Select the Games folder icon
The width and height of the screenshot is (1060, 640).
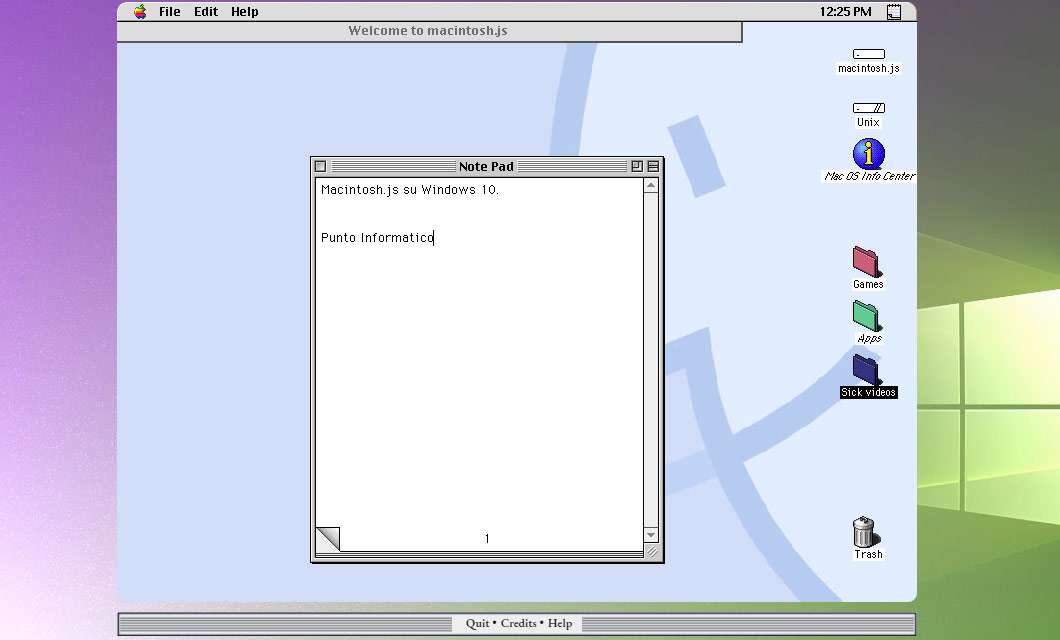point(867,262)
